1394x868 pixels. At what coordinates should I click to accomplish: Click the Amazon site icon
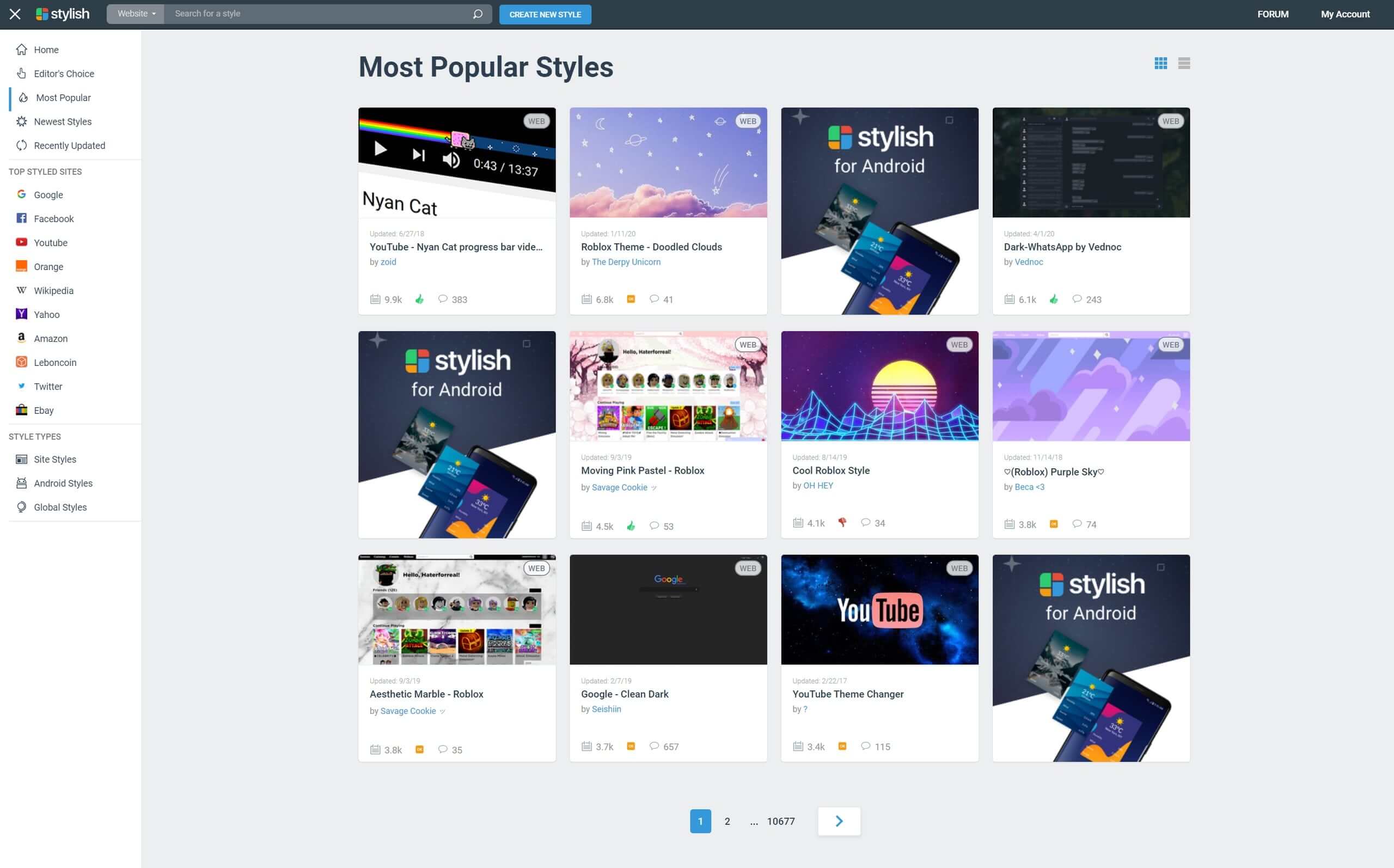tap(21, 338)
